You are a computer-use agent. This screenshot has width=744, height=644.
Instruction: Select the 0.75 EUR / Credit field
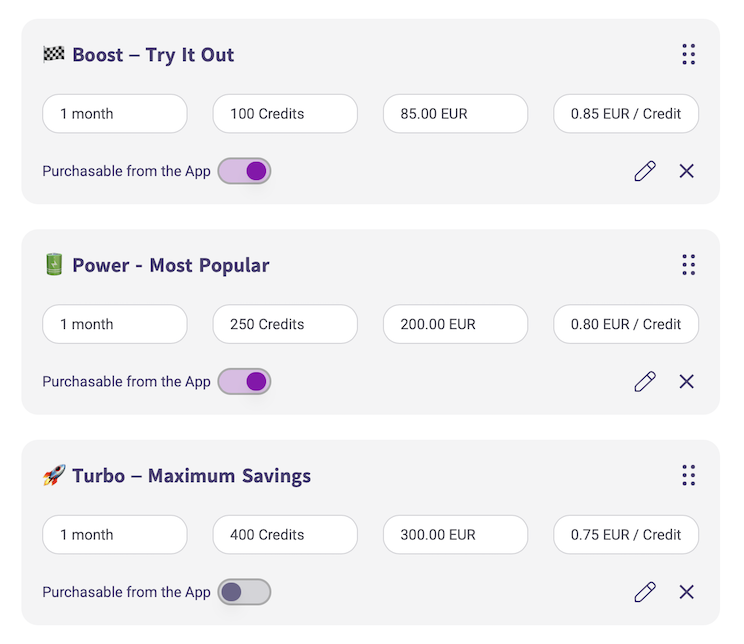point(626,535)
